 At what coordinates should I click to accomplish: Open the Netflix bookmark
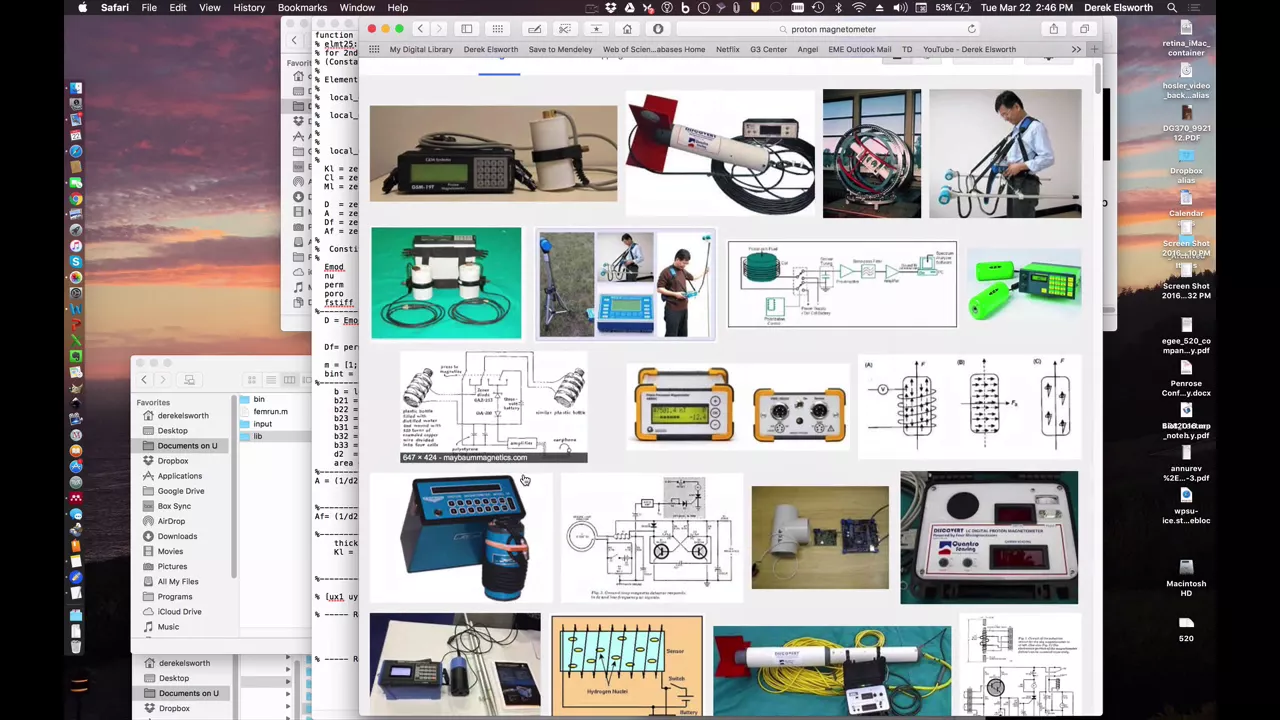(728, 49)
